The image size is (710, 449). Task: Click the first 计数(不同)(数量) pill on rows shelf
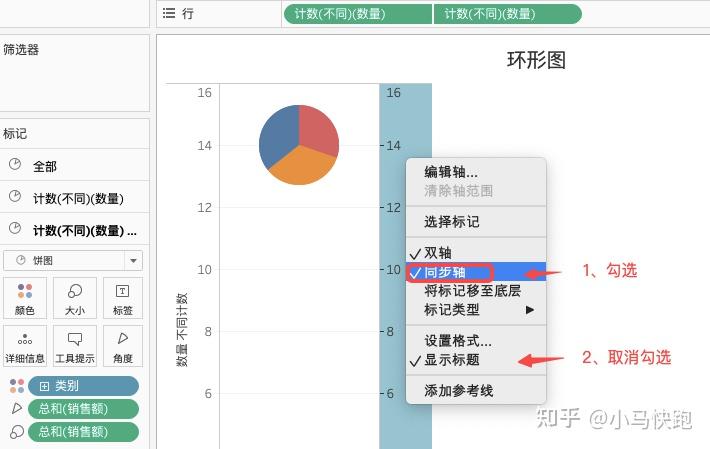point(358,14)
